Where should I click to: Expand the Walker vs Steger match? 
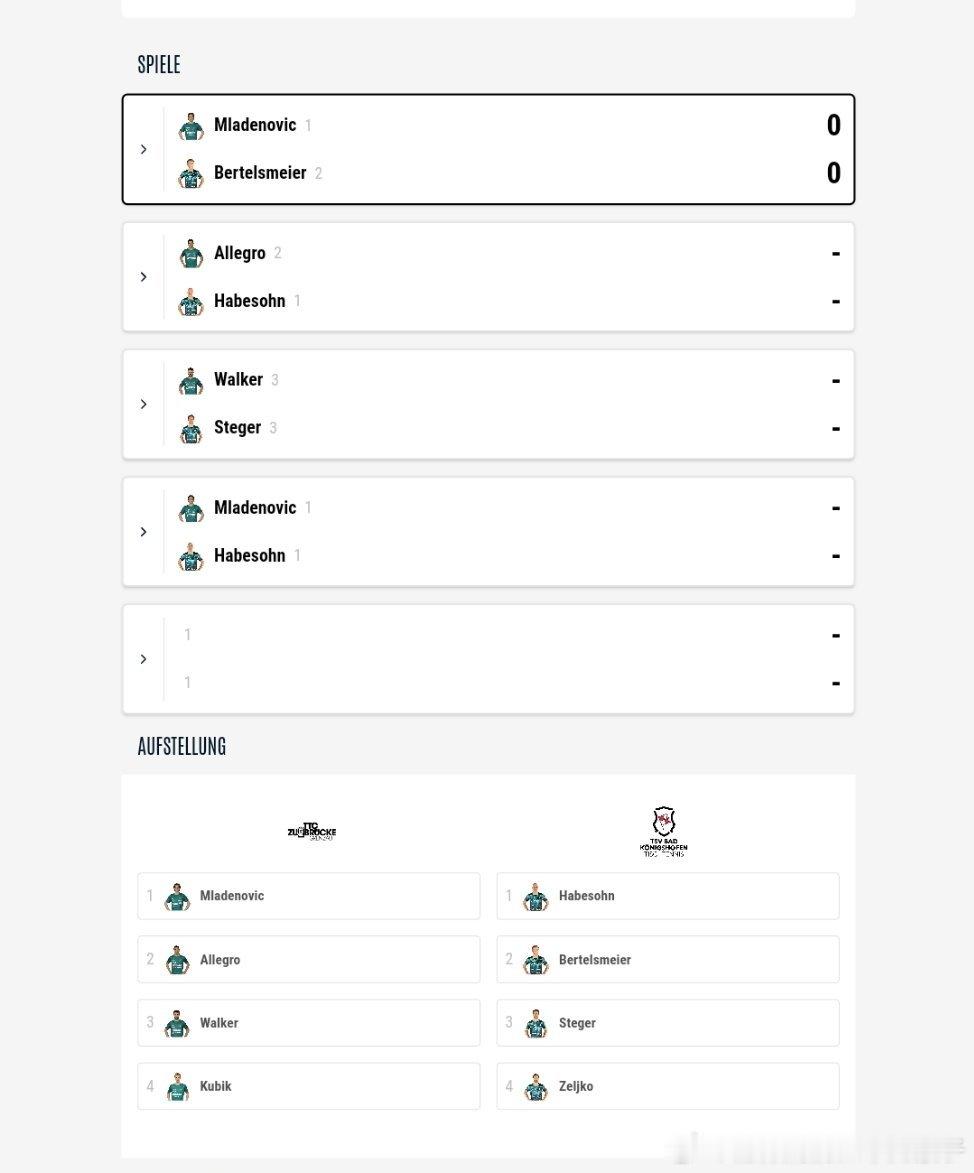pyautogui.click(x=144, y=404)
